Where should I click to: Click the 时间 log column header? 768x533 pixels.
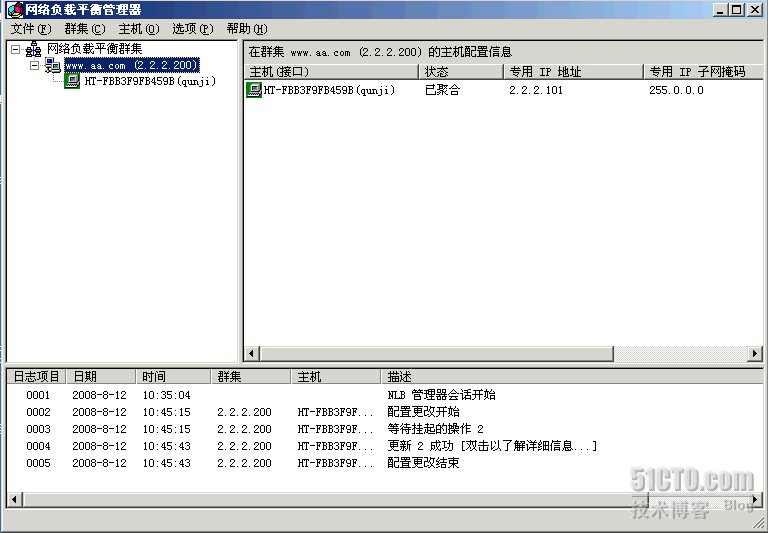pos(173,377)
